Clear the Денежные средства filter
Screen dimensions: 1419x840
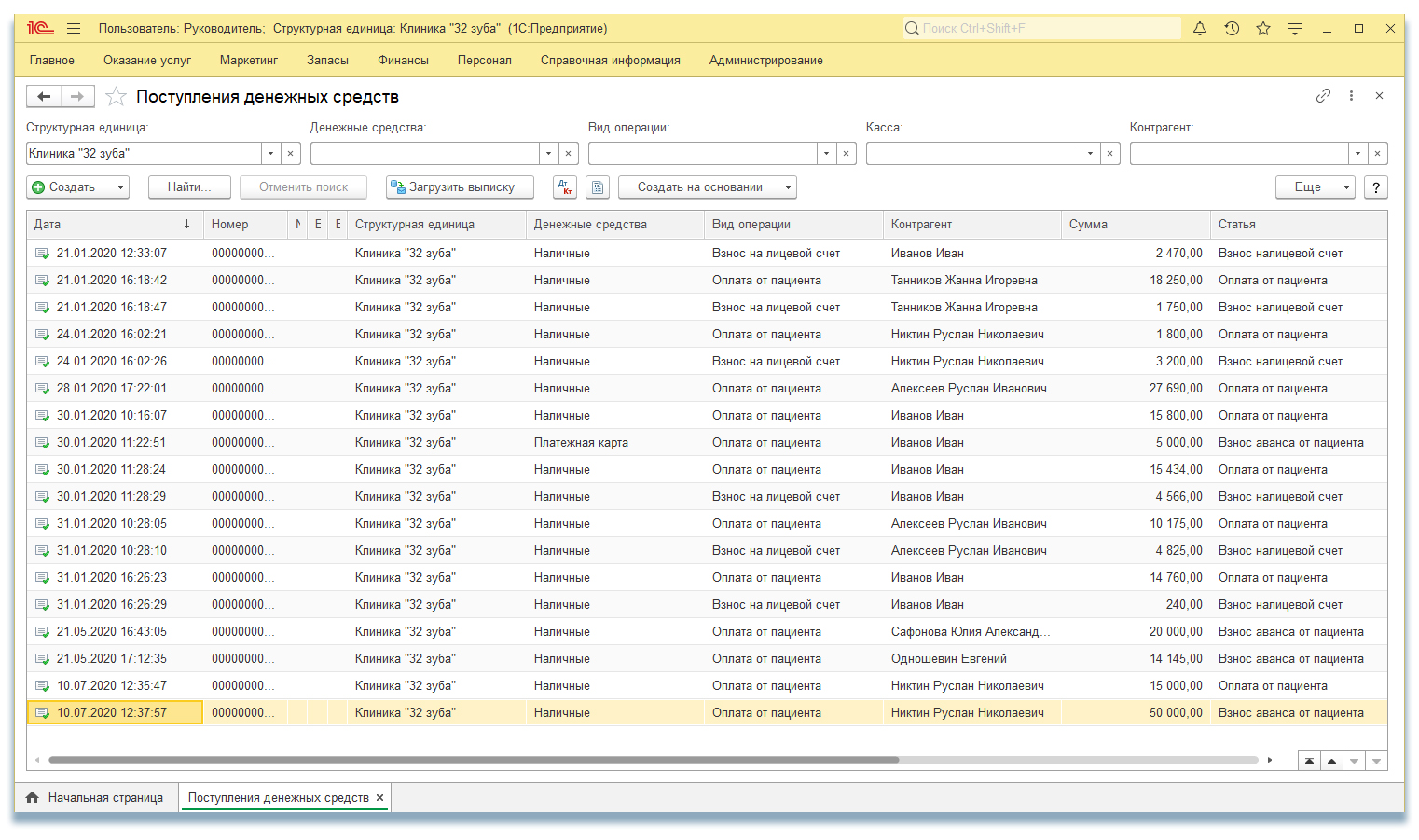569,153
